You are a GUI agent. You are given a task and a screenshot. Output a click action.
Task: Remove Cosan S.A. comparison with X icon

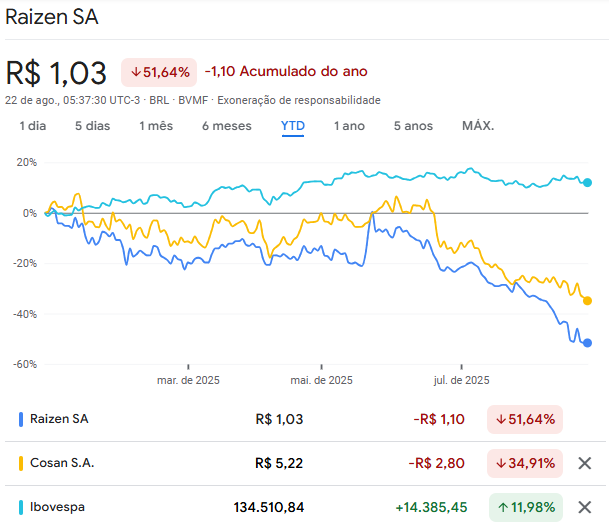pyautogui.click(x=585, y=463)
